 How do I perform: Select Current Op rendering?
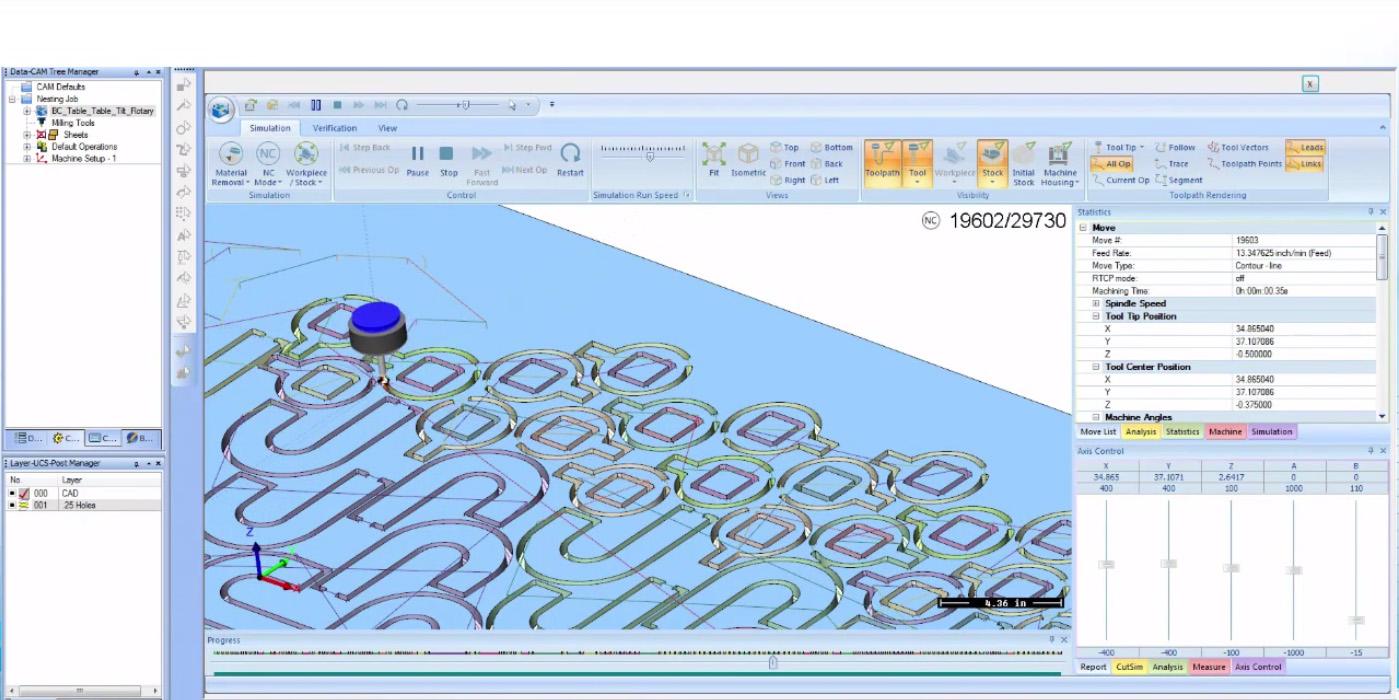(1120, 181)
